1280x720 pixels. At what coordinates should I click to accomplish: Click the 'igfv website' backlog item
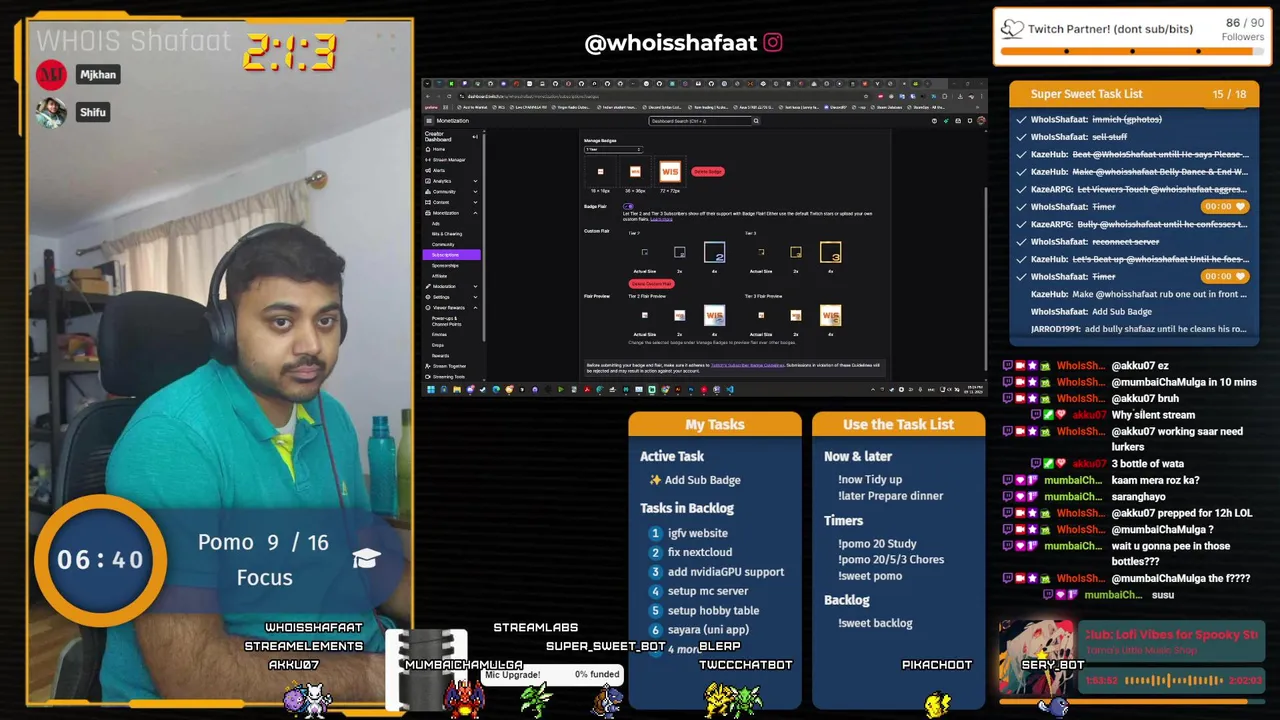tap(698, 534)
